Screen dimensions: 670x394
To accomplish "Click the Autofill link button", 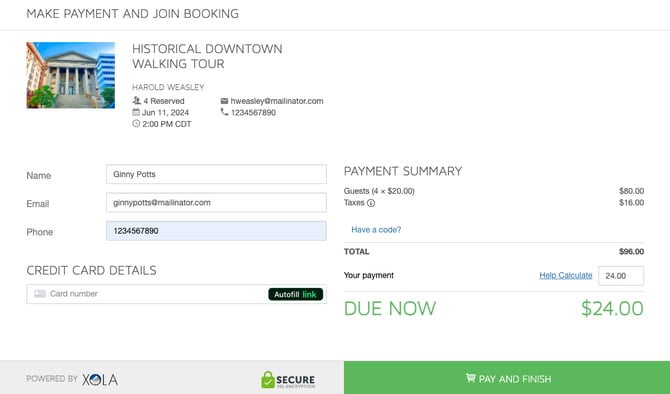I will pyautogui.click(x=295, y=294).
